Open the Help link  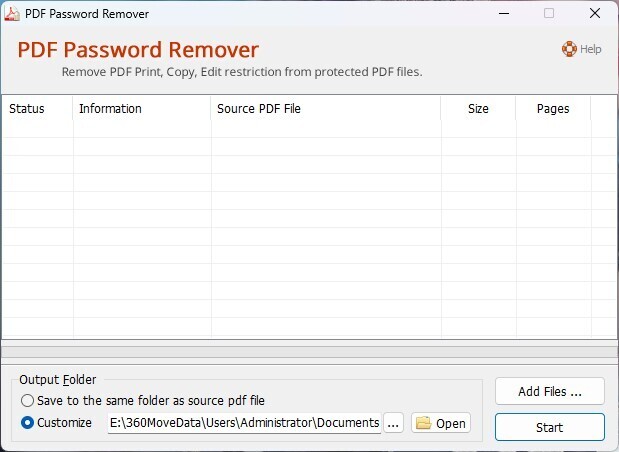(590, 49)
